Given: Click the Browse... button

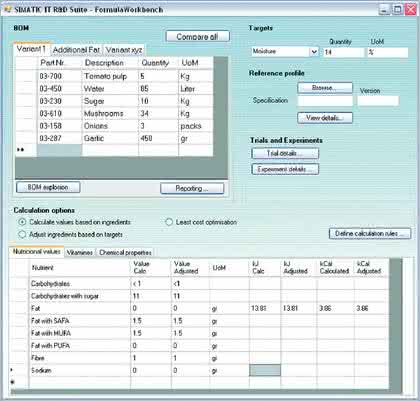Looking at the screenshot, I should [x=325, y=88].
